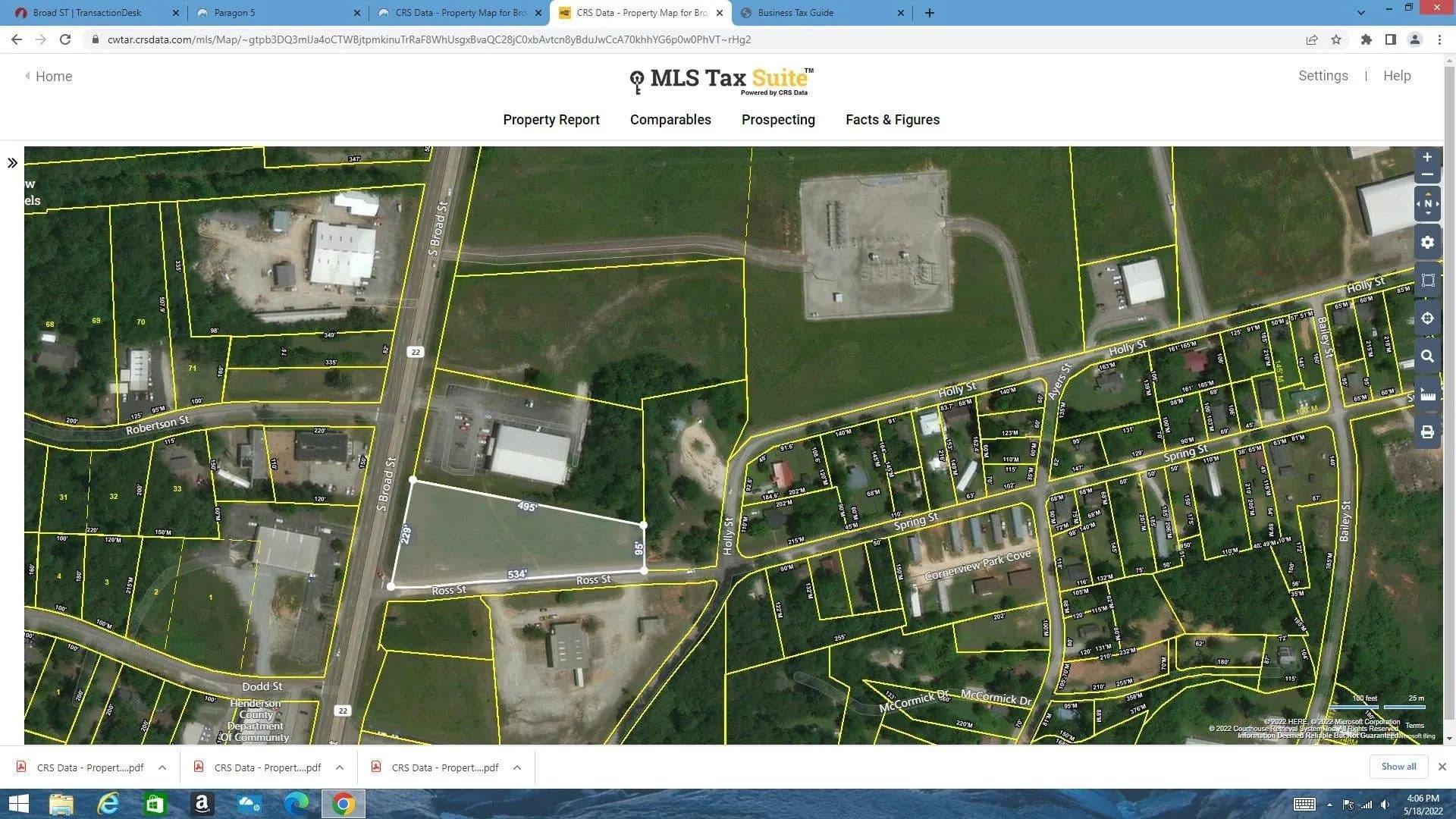
Task: Click Show all downloads button
Action: [x=1398, y=767]
